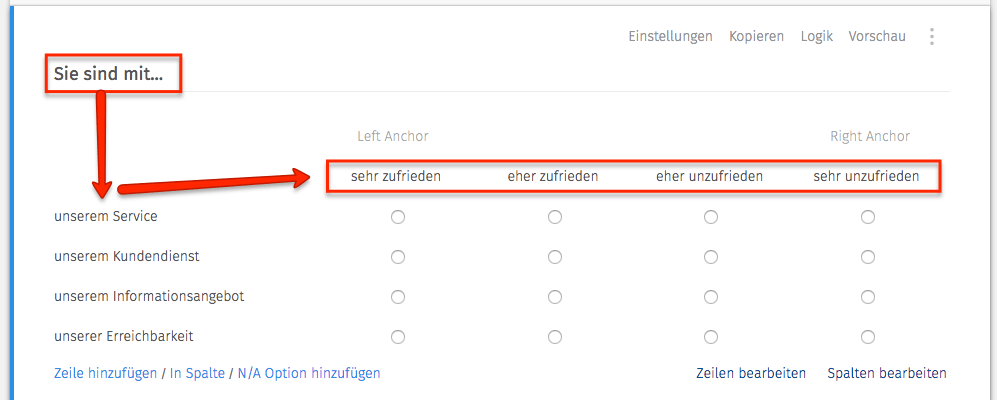Edit the Right Anchor placeholder field

870,136
